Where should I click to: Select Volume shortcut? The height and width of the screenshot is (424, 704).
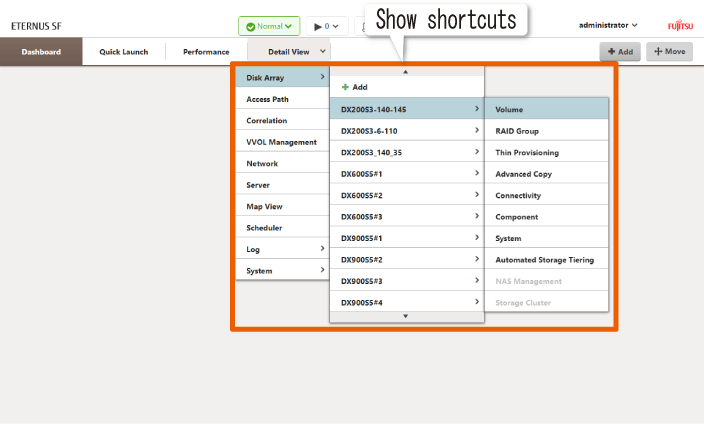tap(546, 109)
